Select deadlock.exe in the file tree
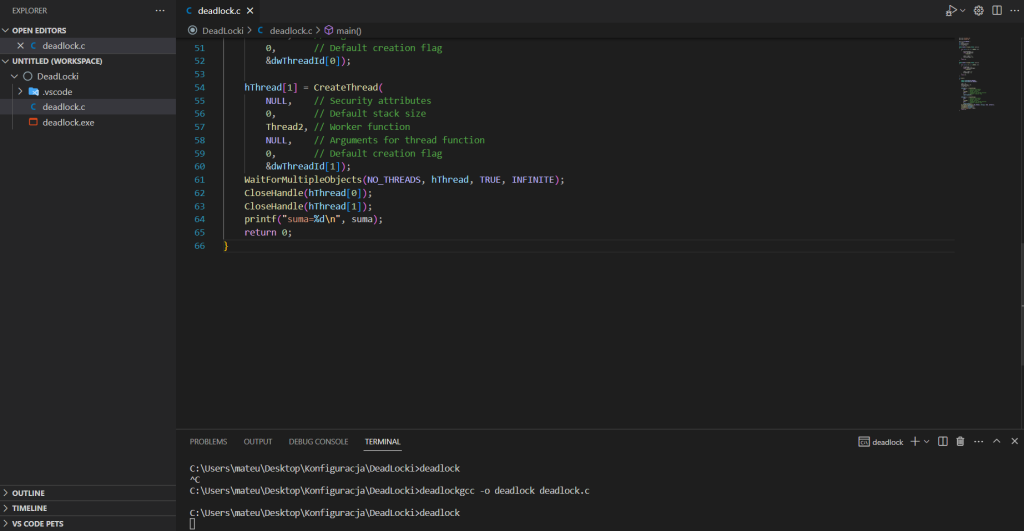 coord(68,122)
